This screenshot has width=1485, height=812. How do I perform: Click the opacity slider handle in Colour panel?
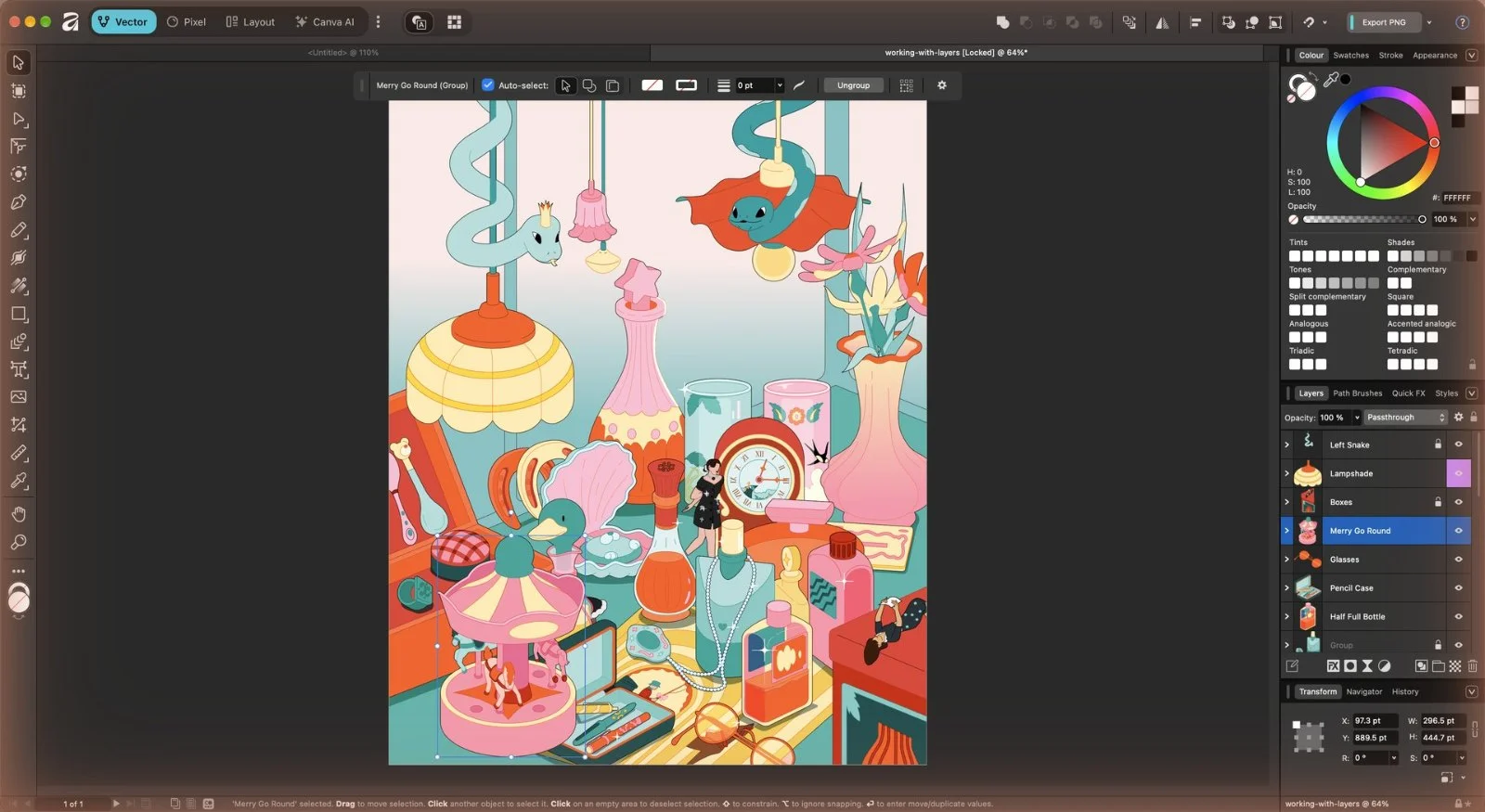[1422, 220]
